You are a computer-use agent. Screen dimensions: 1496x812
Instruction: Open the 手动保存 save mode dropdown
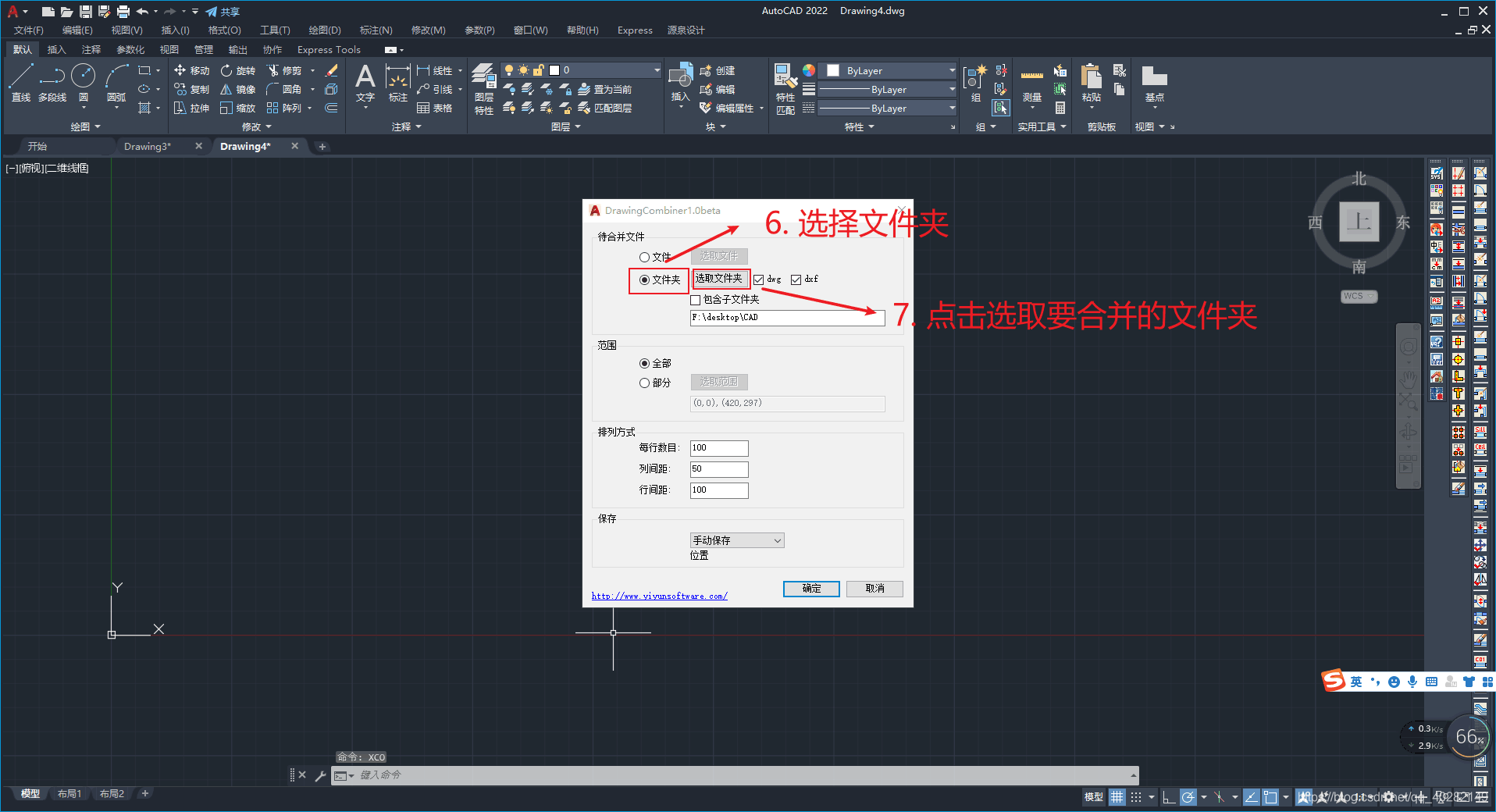click(737, 540)
